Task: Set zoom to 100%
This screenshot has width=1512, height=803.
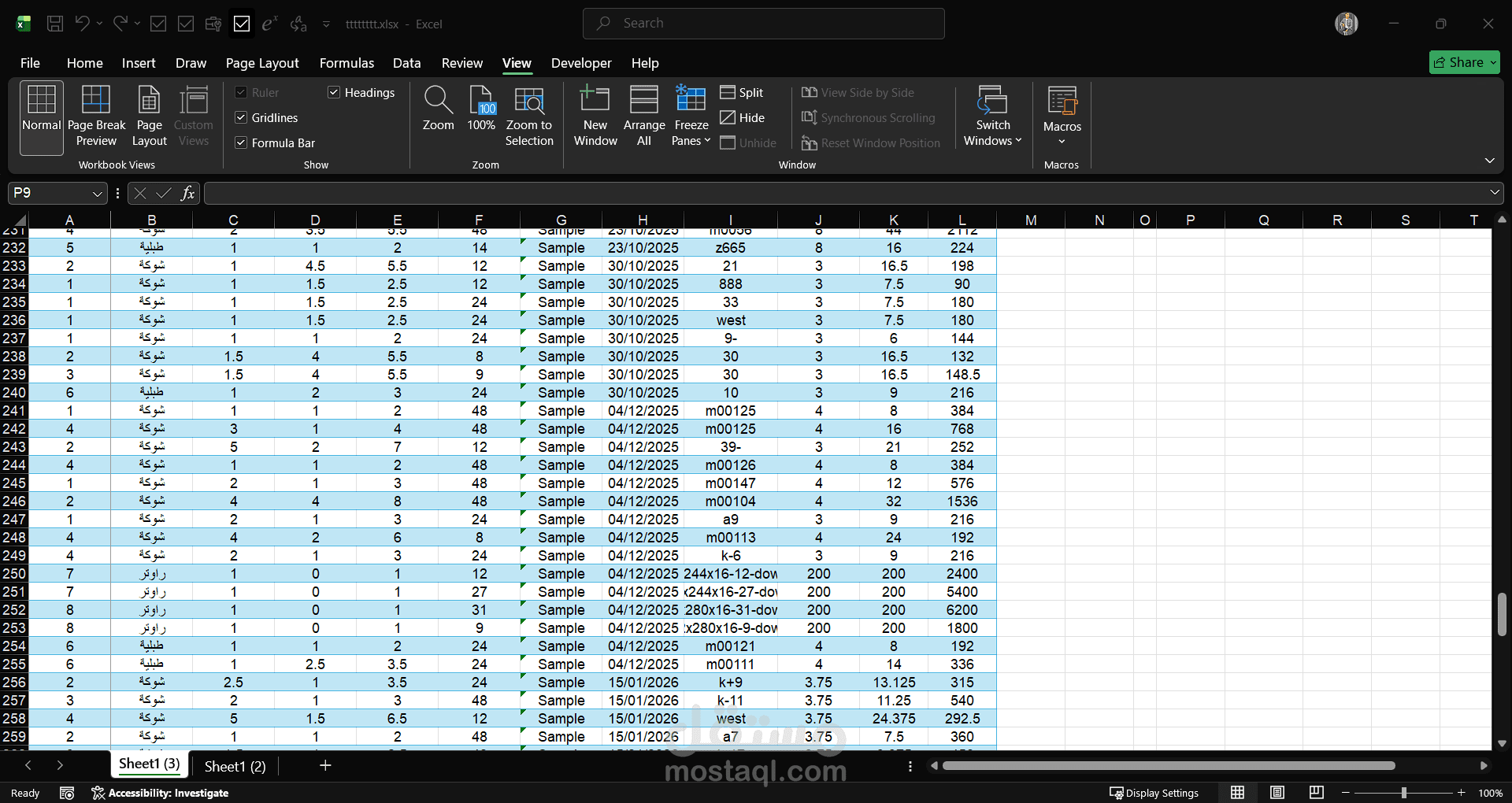Action: click(481, 109)
